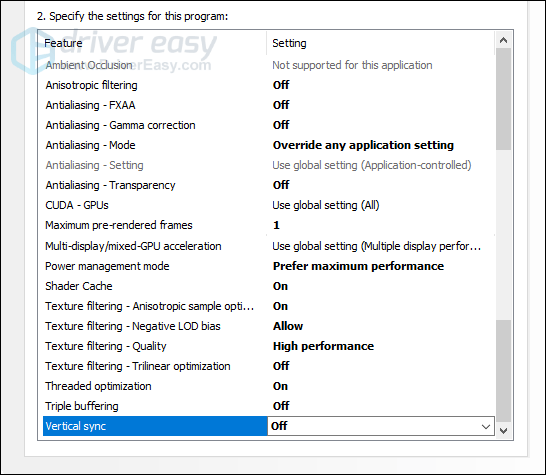The image size is (546, 475).
Task: Click the High performance texture quality value
Action: pyautogui.click(x=323, y=346)
